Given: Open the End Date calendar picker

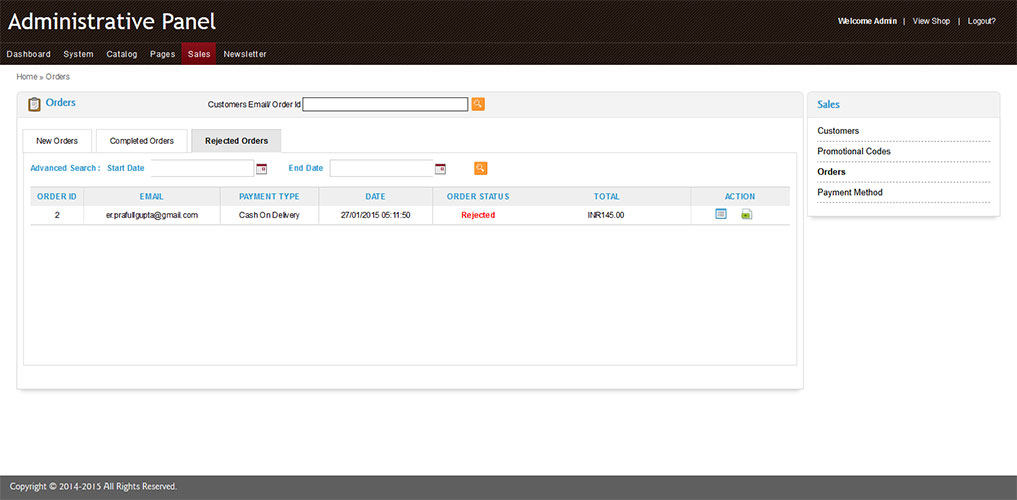Looking at the screenshot, I should pos(440,169).
